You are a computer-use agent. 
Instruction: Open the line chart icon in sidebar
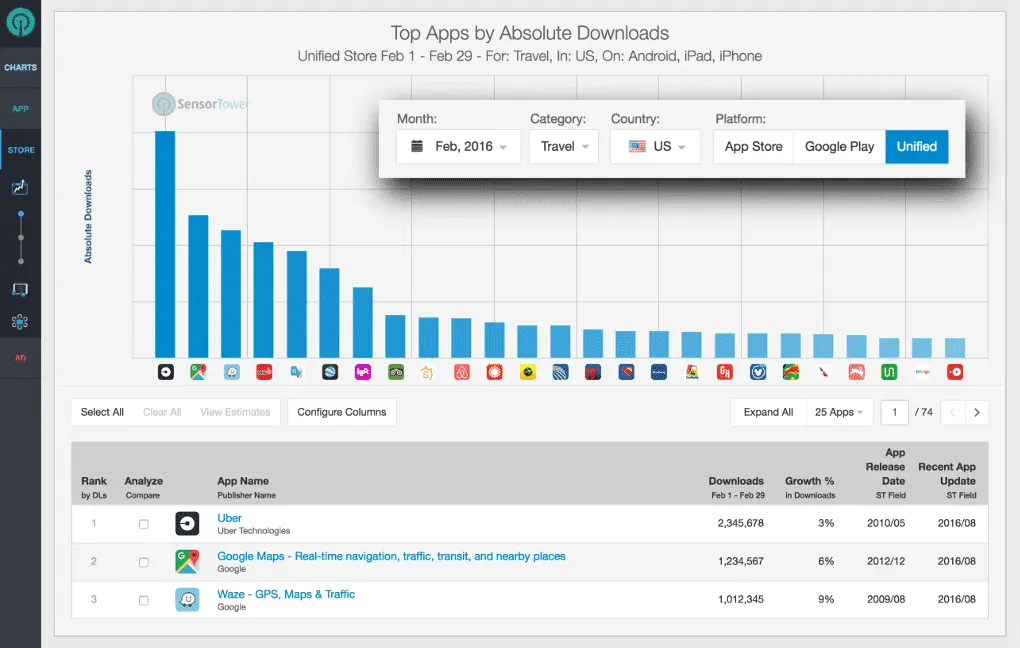tap(20, 187)
